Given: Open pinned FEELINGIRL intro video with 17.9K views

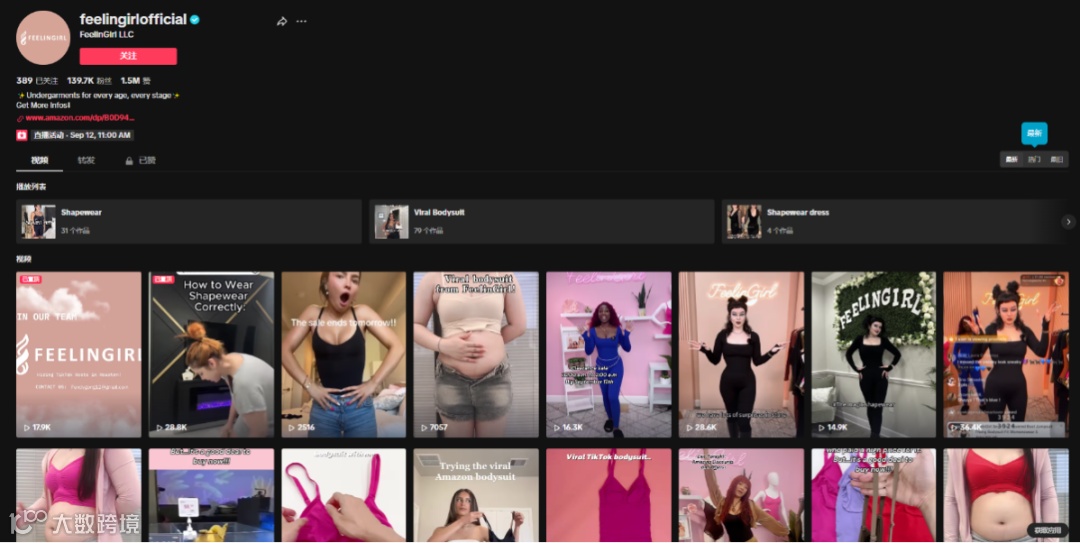Looking at the screenshot, I should [79, 354].
